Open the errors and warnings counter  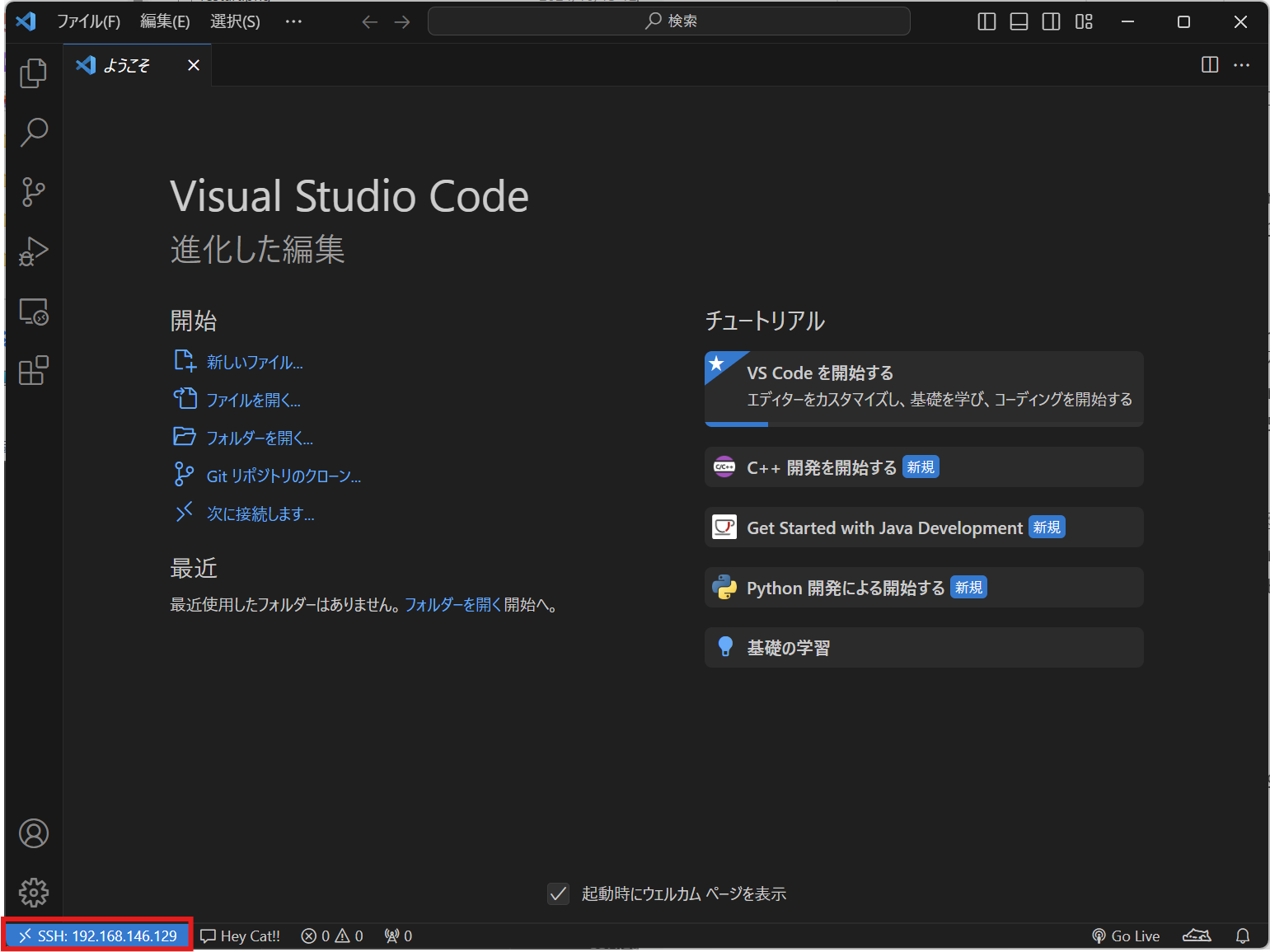(x=332, y=936)
